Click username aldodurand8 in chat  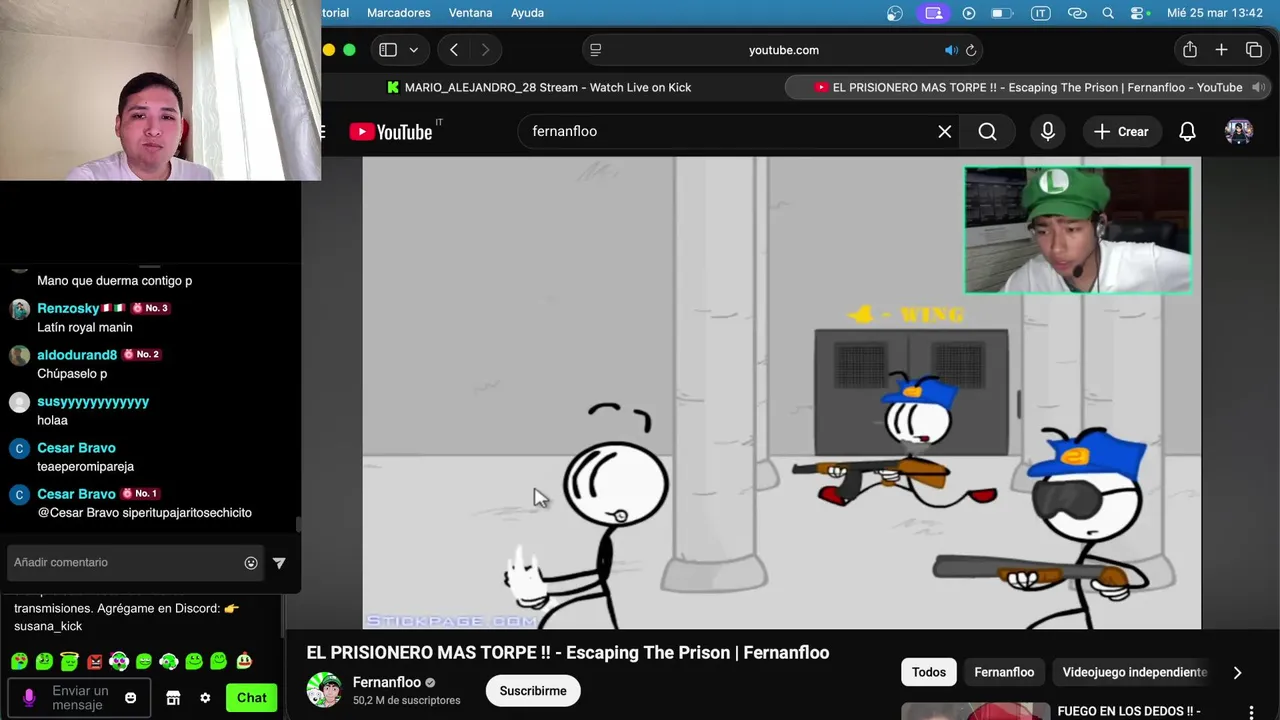click(x=77, y=355)
